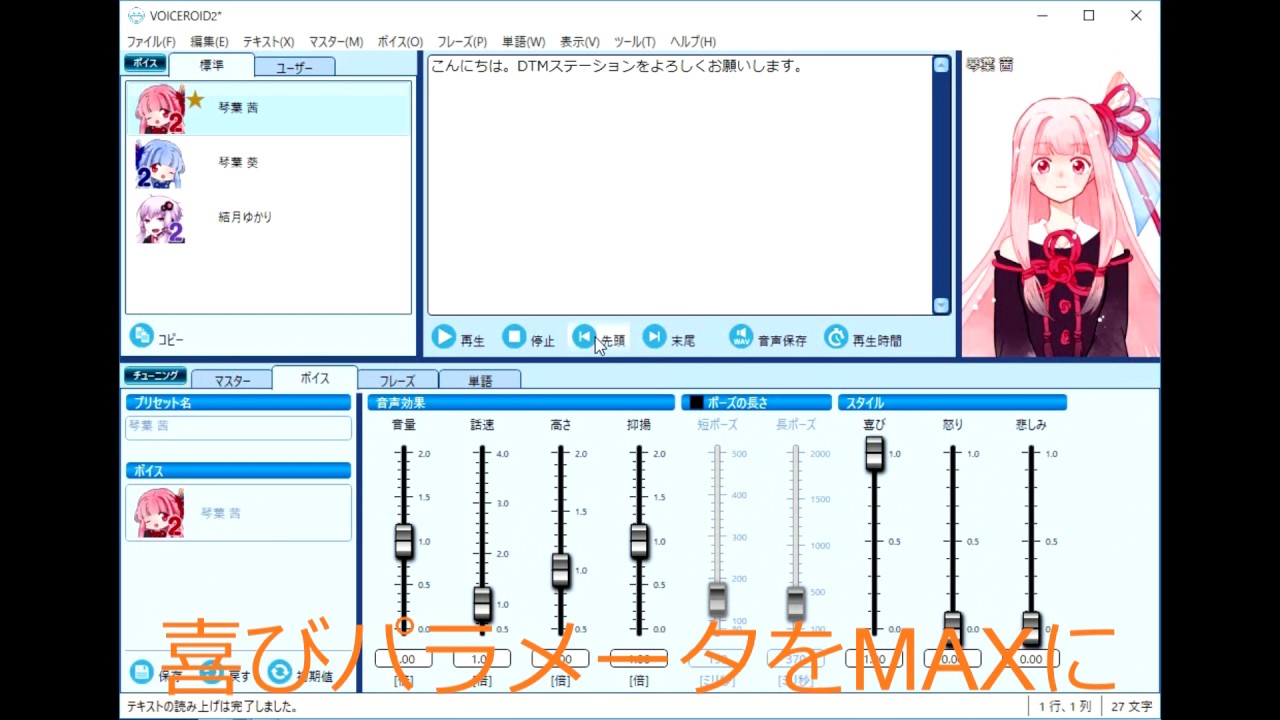The width and height of the screenshot is (1280, 720).
Task: Click the gold star on 琴葉 茜
Action: tap(195, 99)
